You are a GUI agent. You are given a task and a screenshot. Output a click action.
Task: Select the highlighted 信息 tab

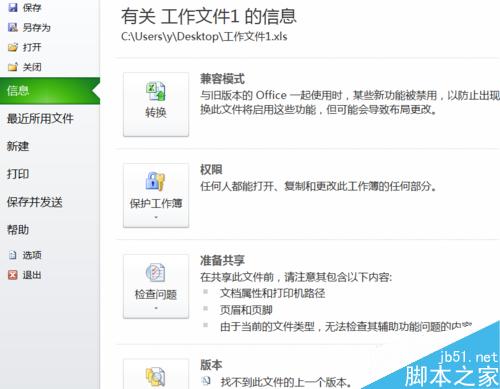pos(50,91)
